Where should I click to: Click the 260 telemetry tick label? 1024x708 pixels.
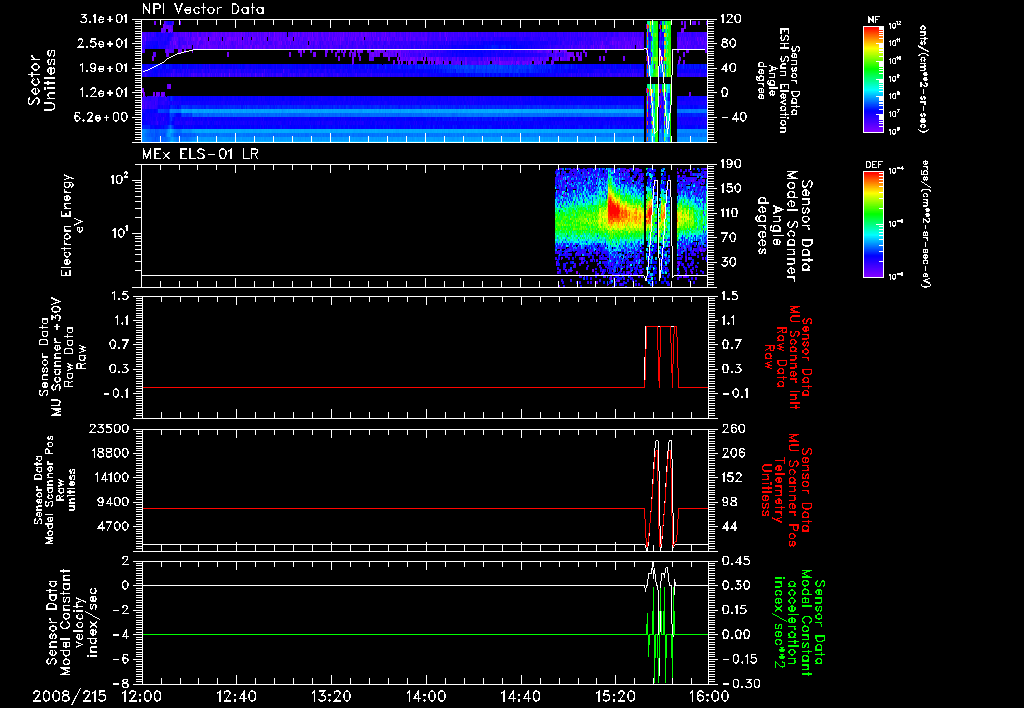click(734, 428)
